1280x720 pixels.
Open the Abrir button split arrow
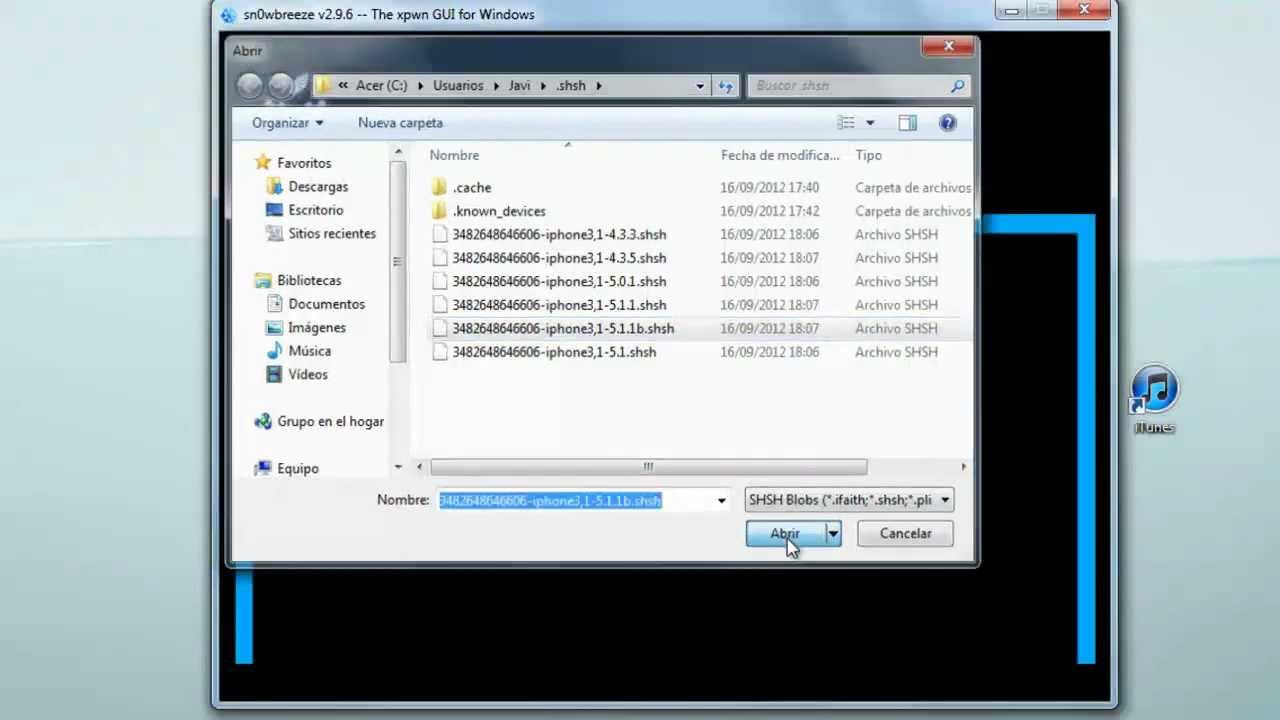[833, 534]
